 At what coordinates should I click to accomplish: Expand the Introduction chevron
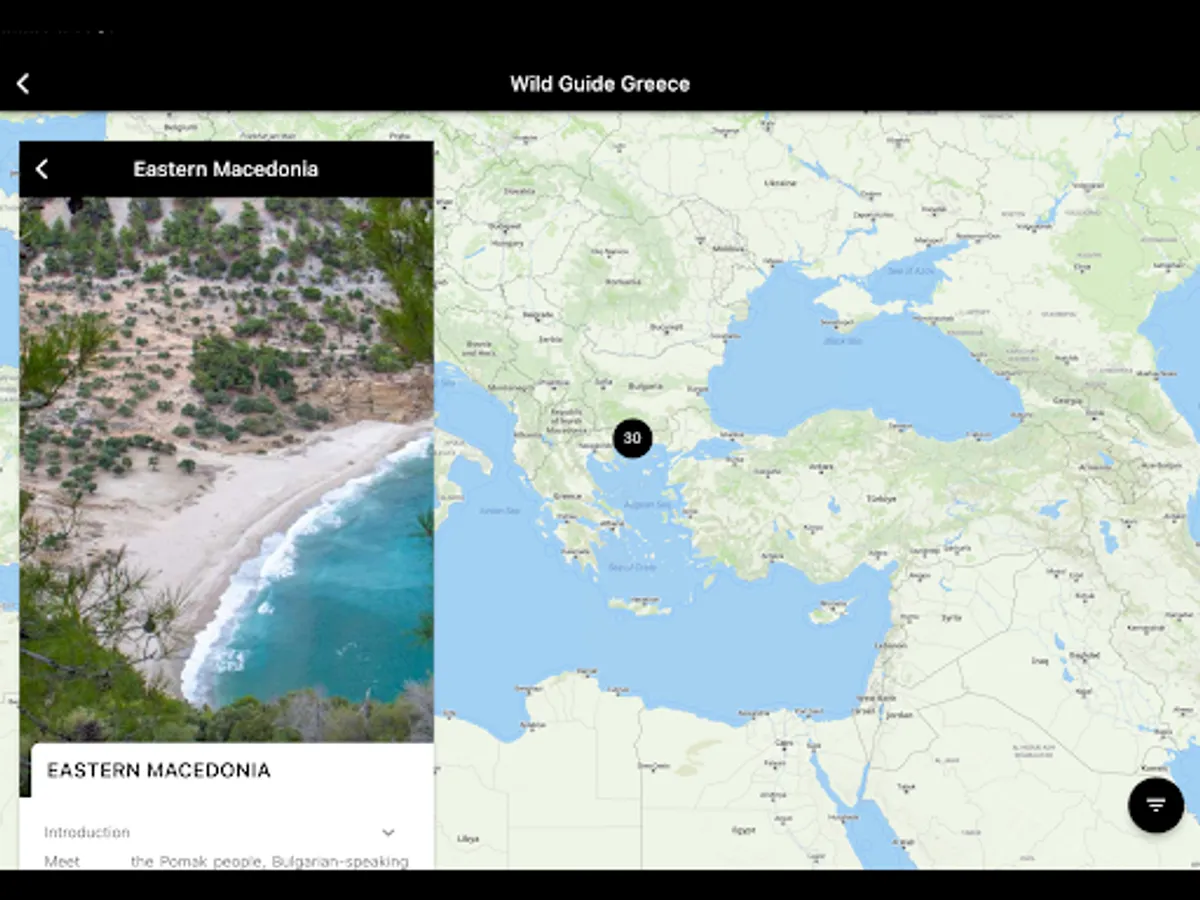[x=388, y=832]
